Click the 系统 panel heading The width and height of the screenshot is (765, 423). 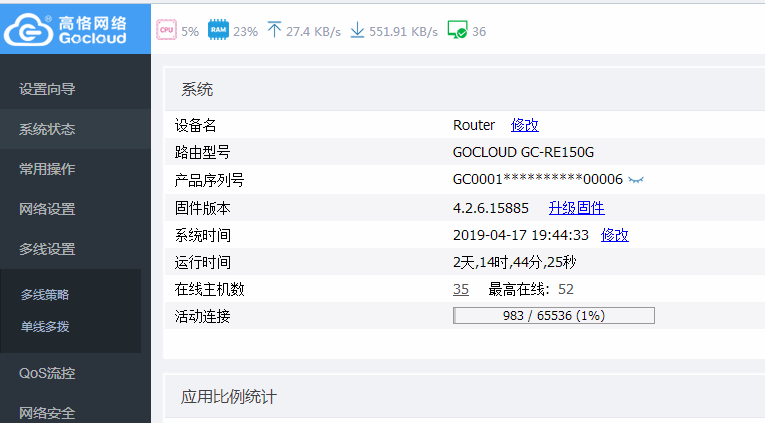click(x=197, y=89)
